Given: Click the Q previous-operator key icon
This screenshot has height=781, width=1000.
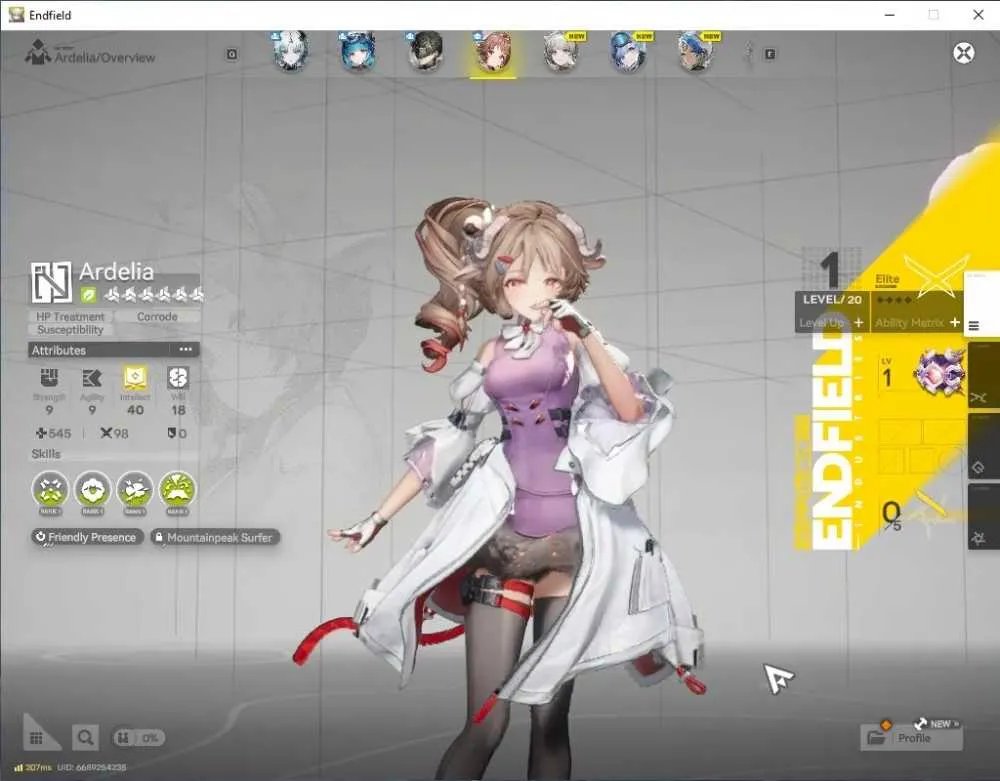Looking at the screenshot, I should point(232,55).
